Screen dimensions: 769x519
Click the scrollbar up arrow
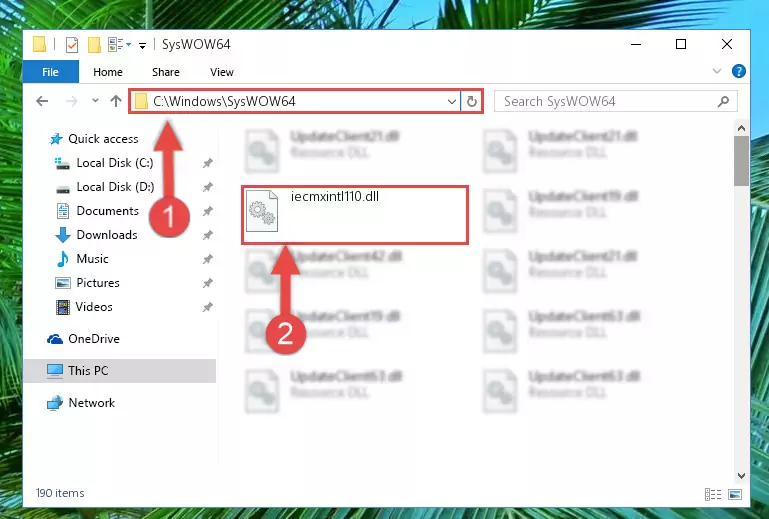(741, 128)
